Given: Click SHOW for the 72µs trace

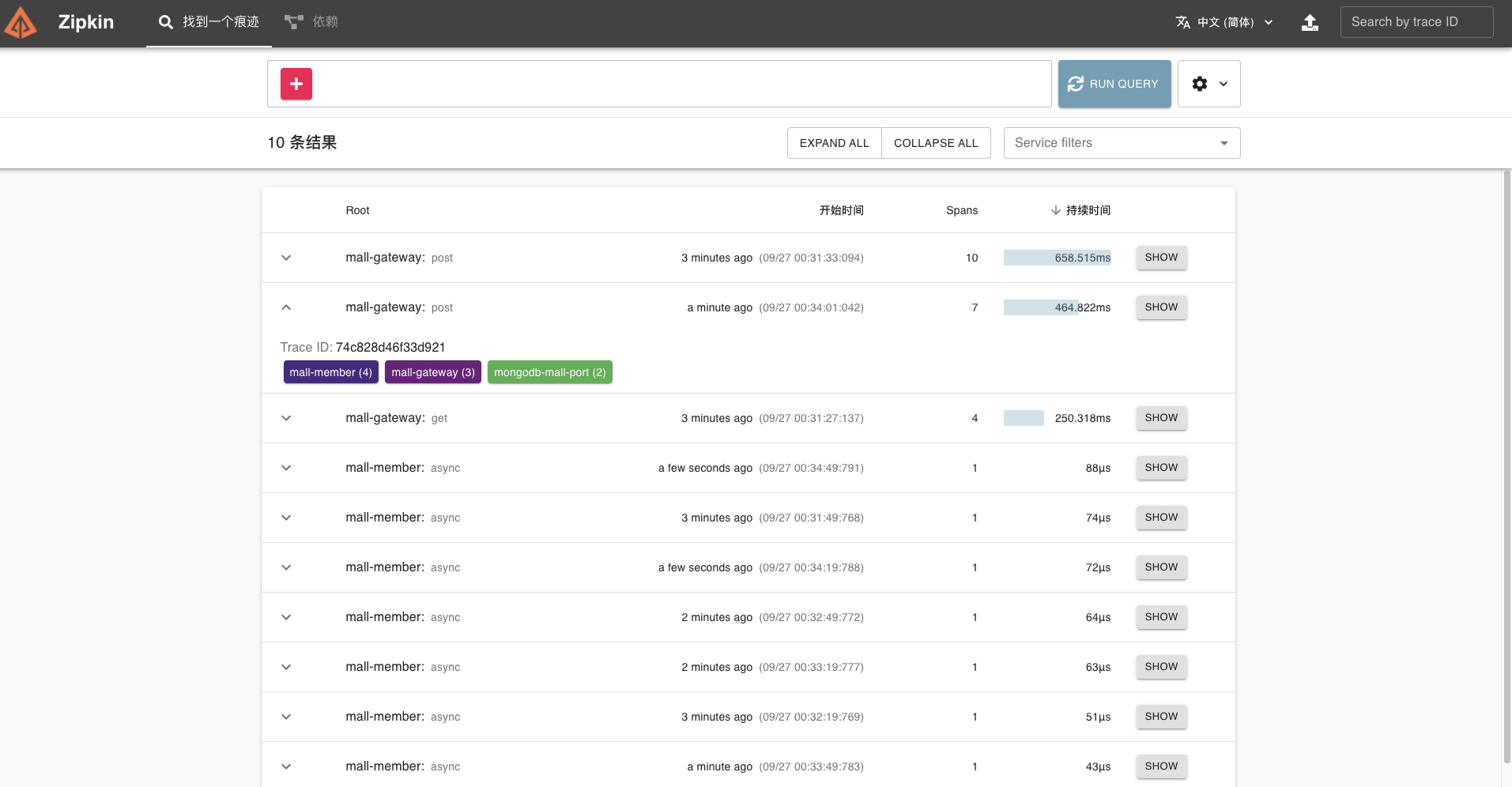Looking at the screenshot, I should pos(1161,567).
